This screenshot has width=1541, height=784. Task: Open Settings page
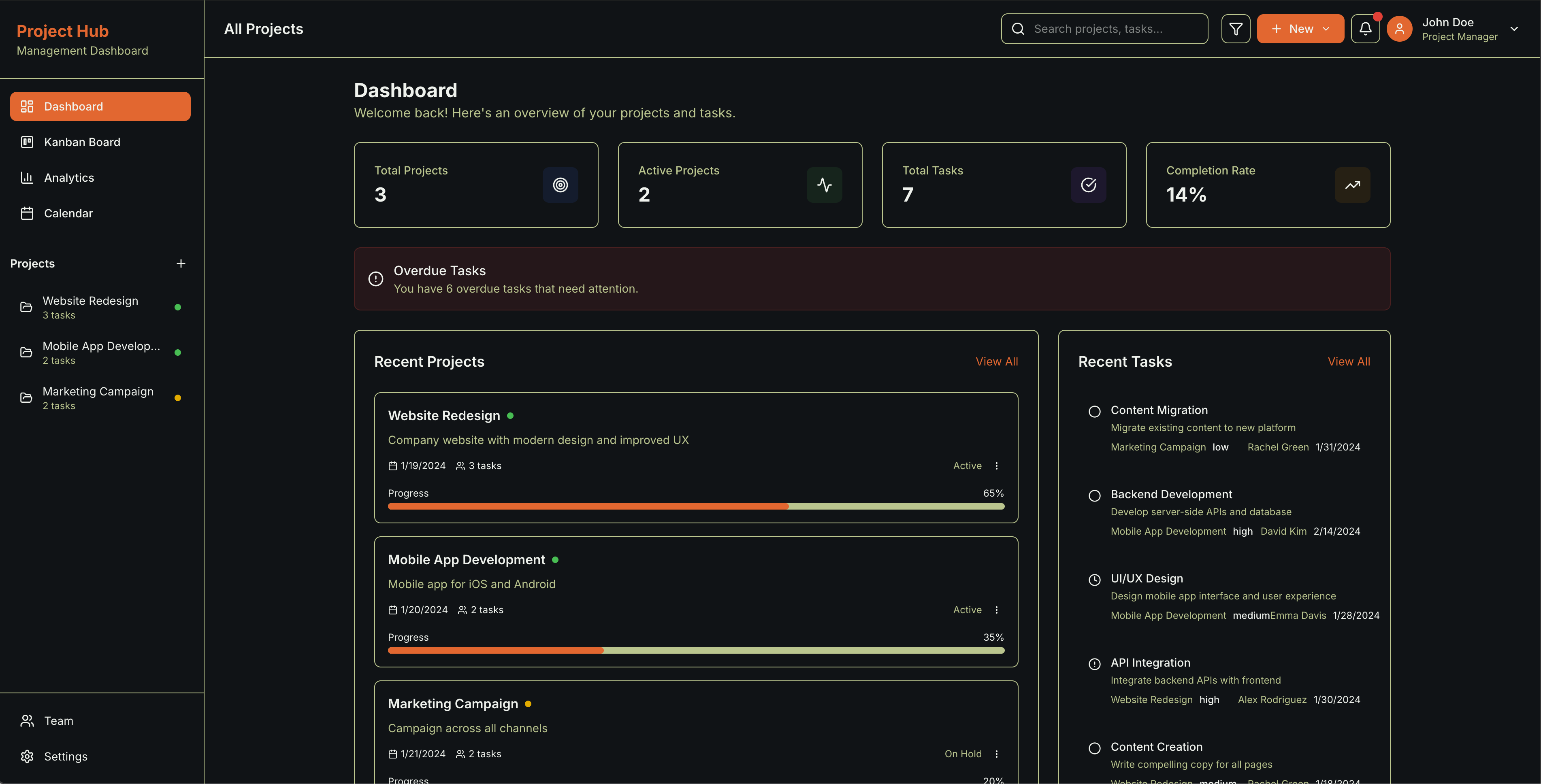pyautogui.click(x=100, y=756)
